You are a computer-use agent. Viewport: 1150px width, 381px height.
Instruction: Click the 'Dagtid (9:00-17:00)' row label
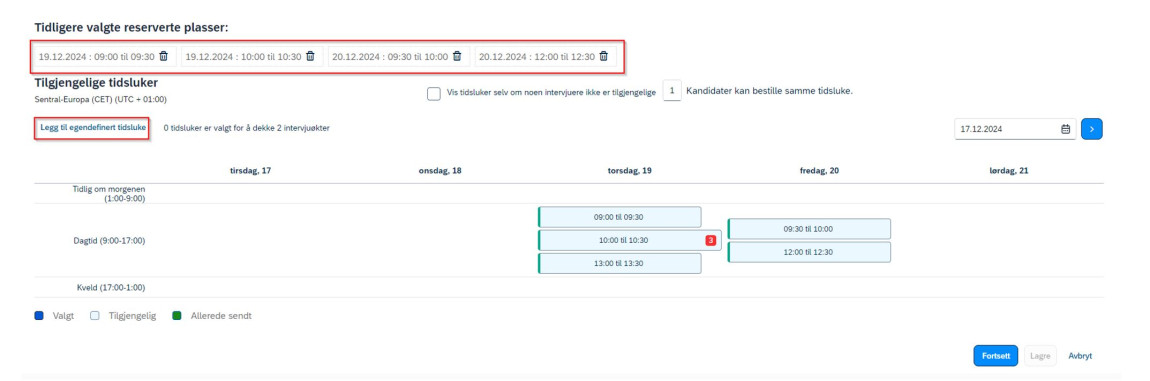tap(109, 240)
